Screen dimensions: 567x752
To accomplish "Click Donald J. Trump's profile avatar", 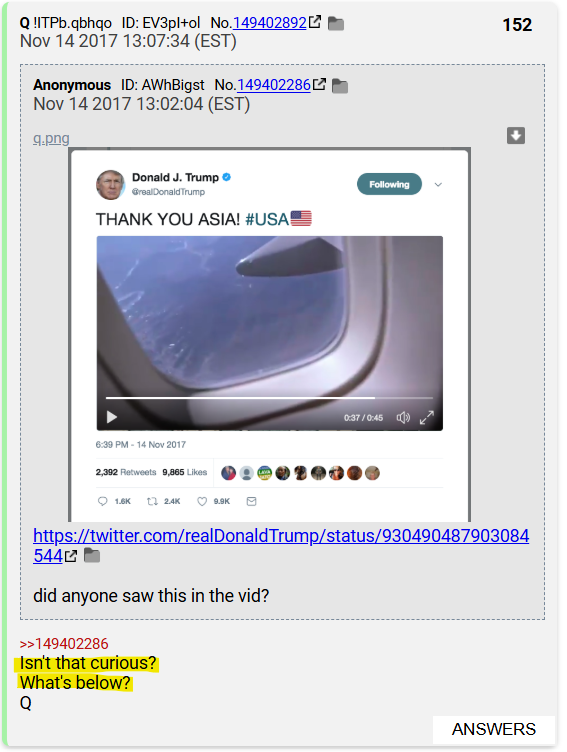I will (110, 185).
